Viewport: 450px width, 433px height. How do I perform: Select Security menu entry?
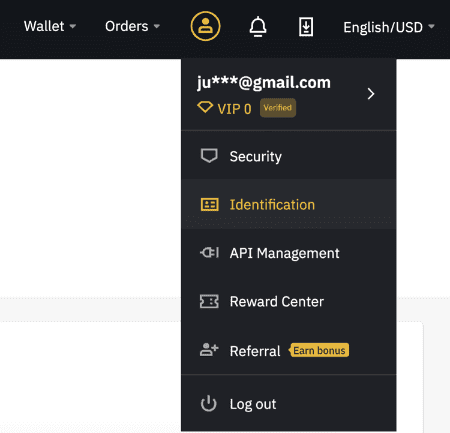click(289, 156)
